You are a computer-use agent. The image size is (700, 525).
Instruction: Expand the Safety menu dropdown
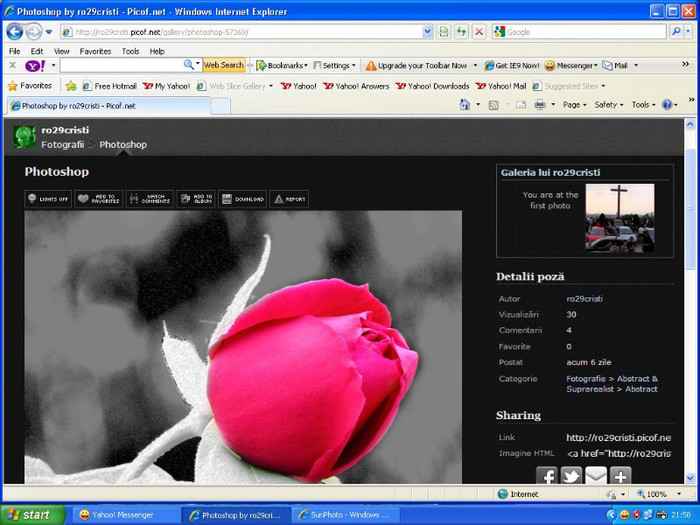click(609, 105)
